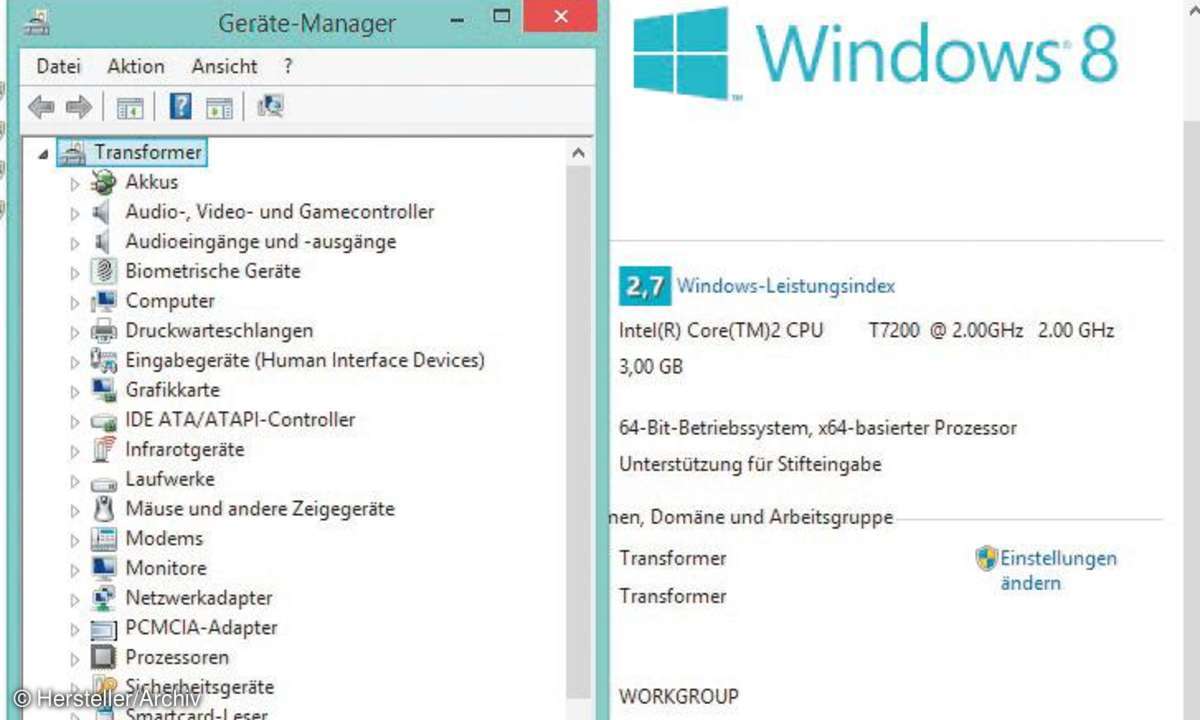
Task: Click the Eingabegeräte HID icon
Action: (x=103, y=360)
